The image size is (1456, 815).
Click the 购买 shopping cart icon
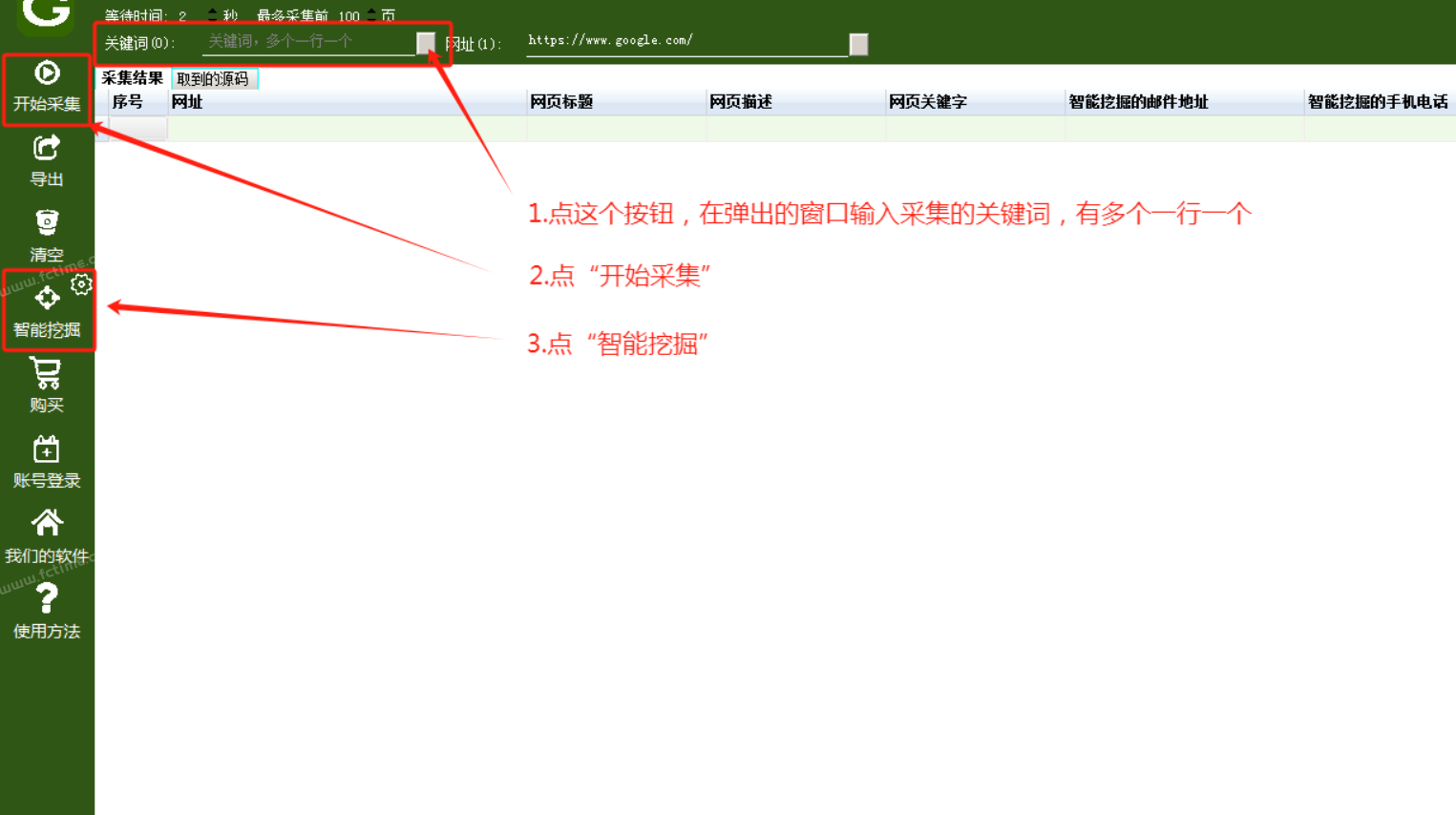pyautogui.click(x=46, y=373)
